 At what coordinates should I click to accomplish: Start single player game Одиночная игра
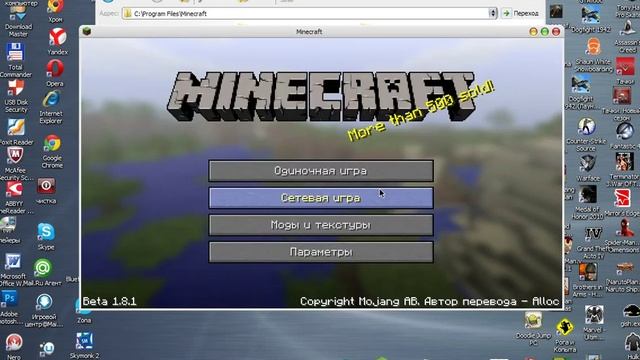click(x=321, y=171)
